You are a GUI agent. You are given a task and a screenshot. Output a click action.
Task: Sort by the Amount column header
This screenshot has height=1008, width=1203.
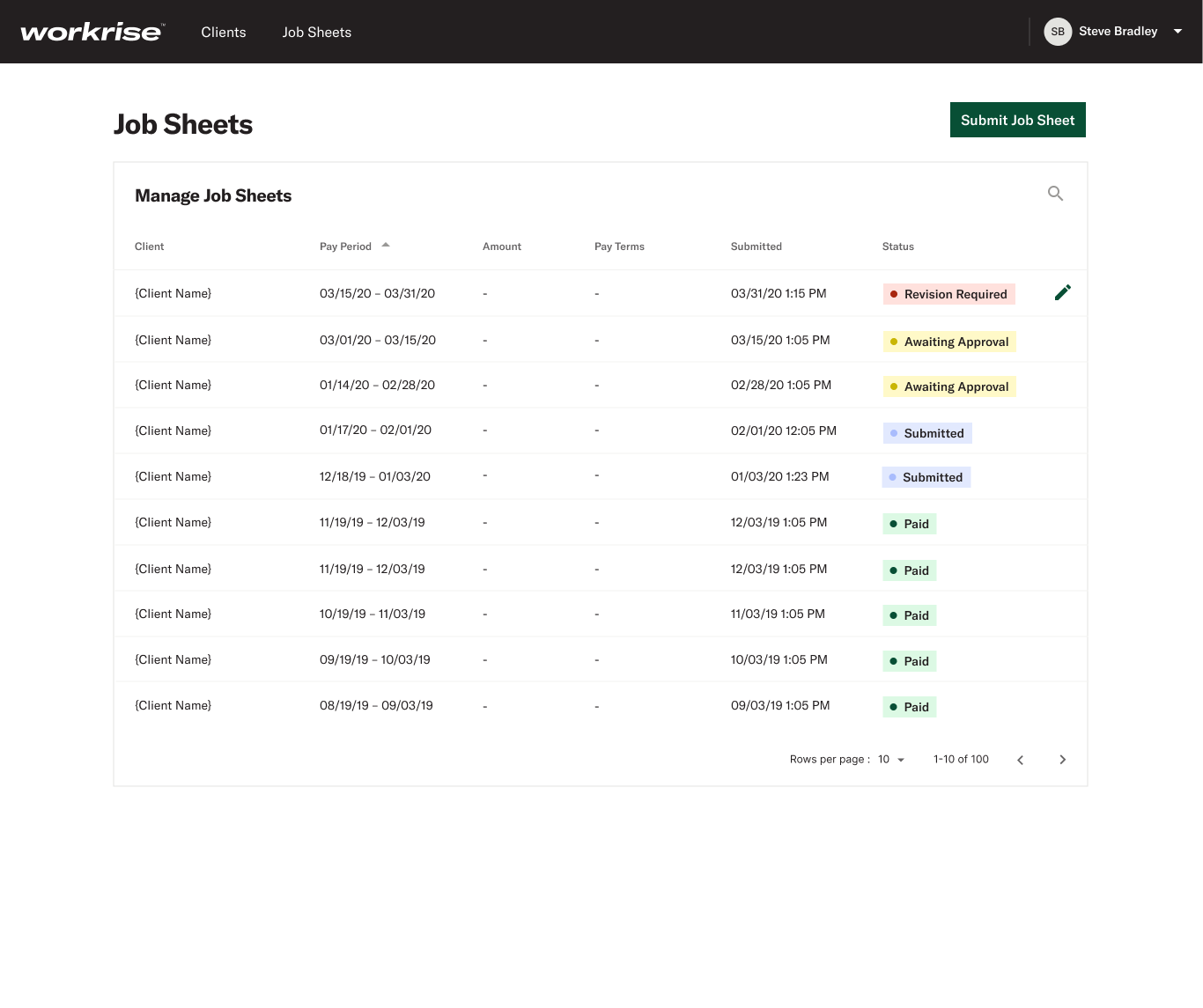tap(502, 246)
